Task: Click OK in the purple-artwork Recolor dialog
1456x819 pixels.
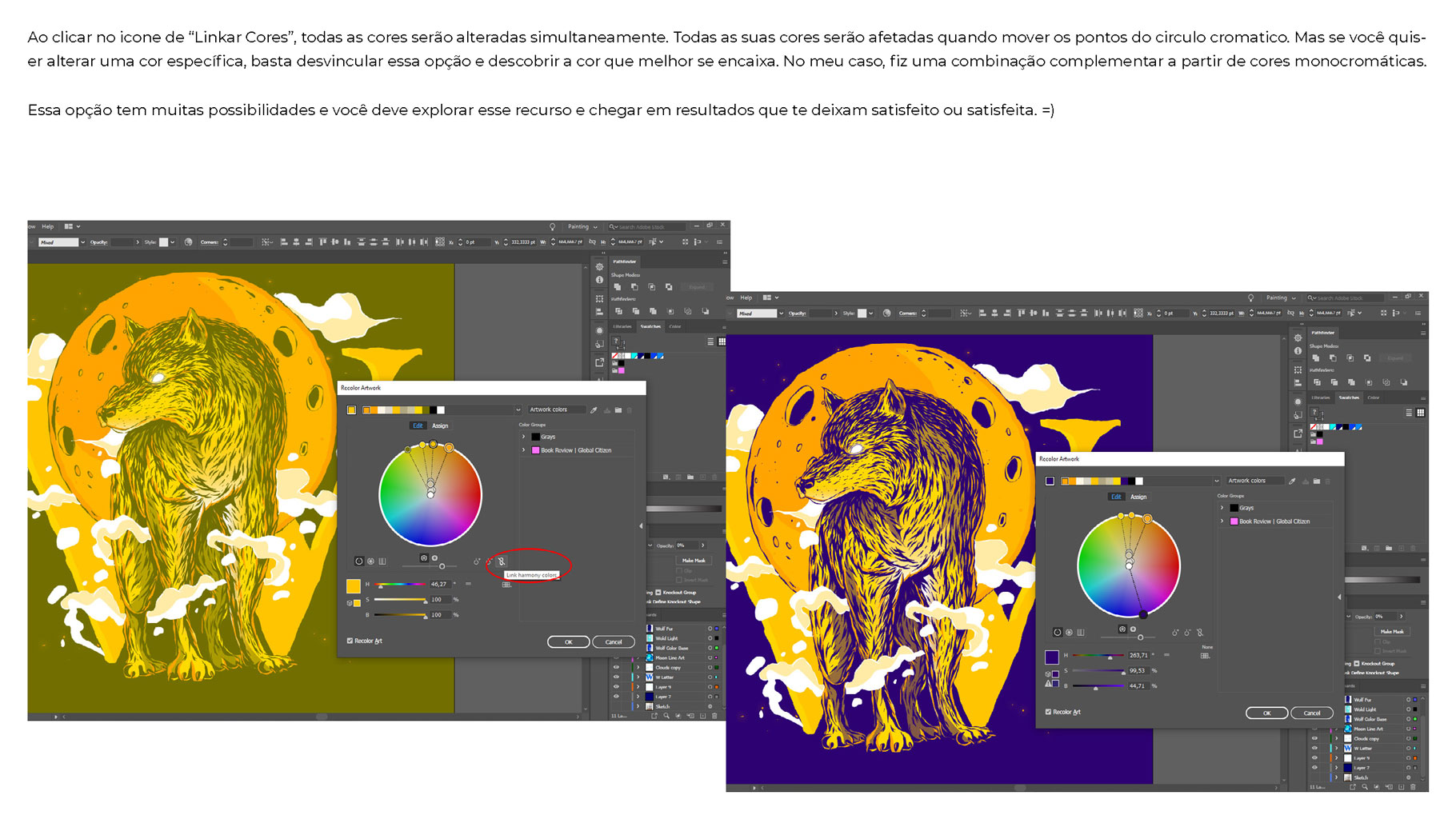Action: pos(1266,713)
